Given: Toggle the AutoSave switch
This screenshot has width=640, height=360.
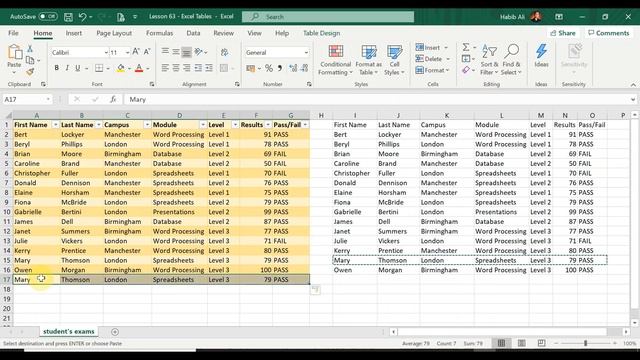Looking at the screenshot, I should (48, 17).
